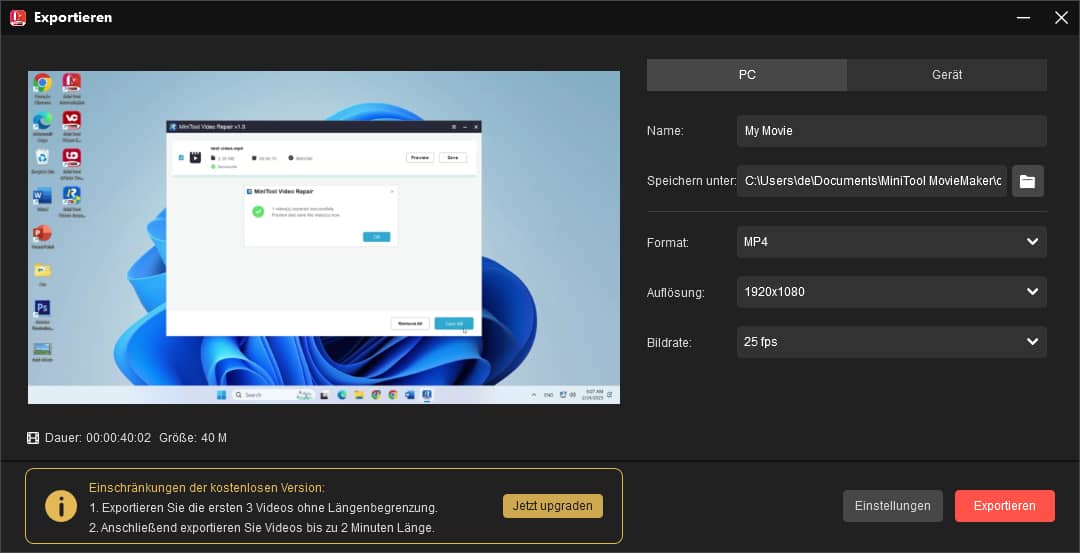Viewport: 1080px width, 553px height.
Task: Click the Windows Start icon in the preview taskbar
Action: 221,395
